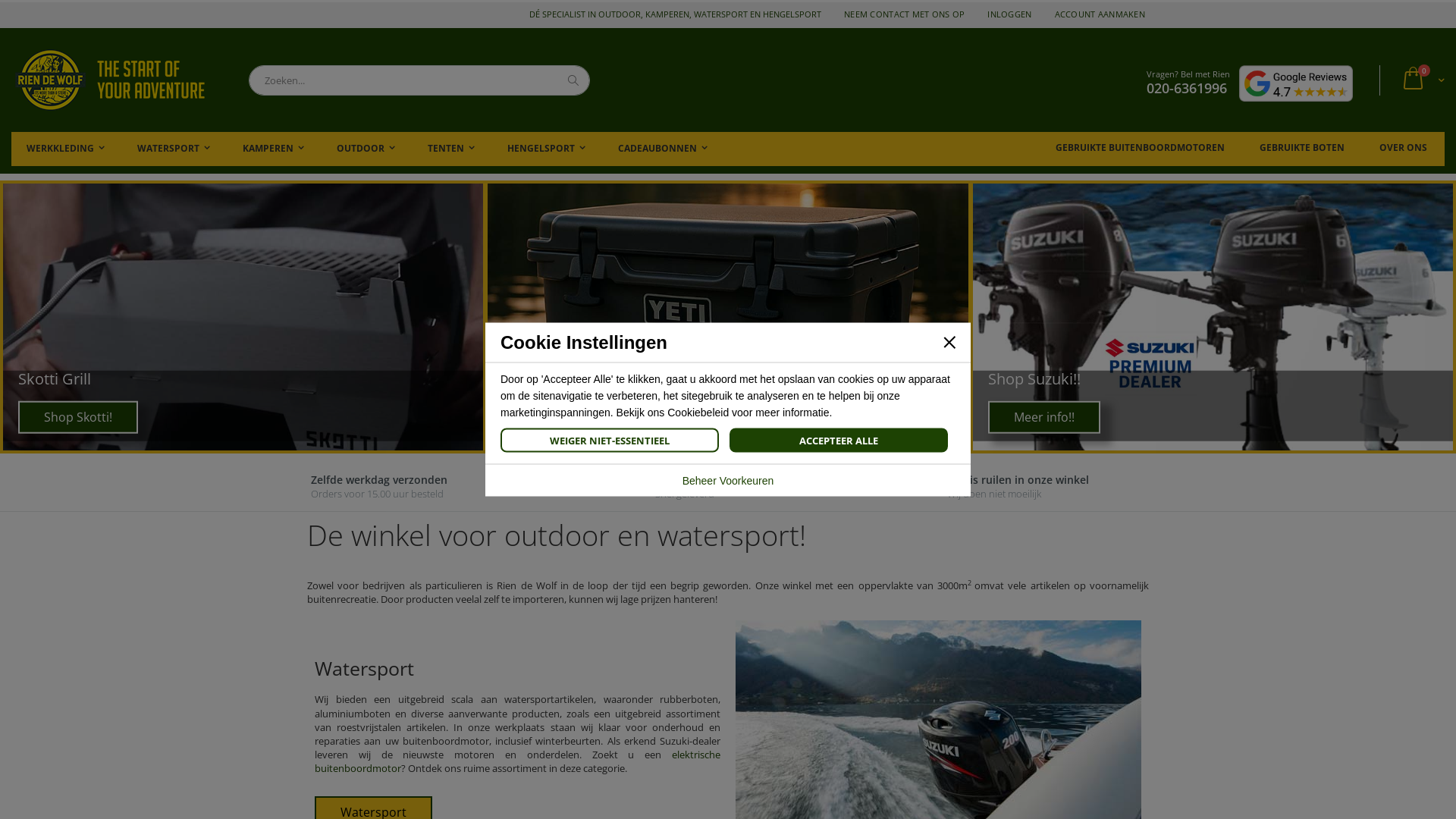The width and height of the screenshot is (1456, 819).
Task: Click the Shop Suzuki!! banner title
Action: tap(1034, 379)
